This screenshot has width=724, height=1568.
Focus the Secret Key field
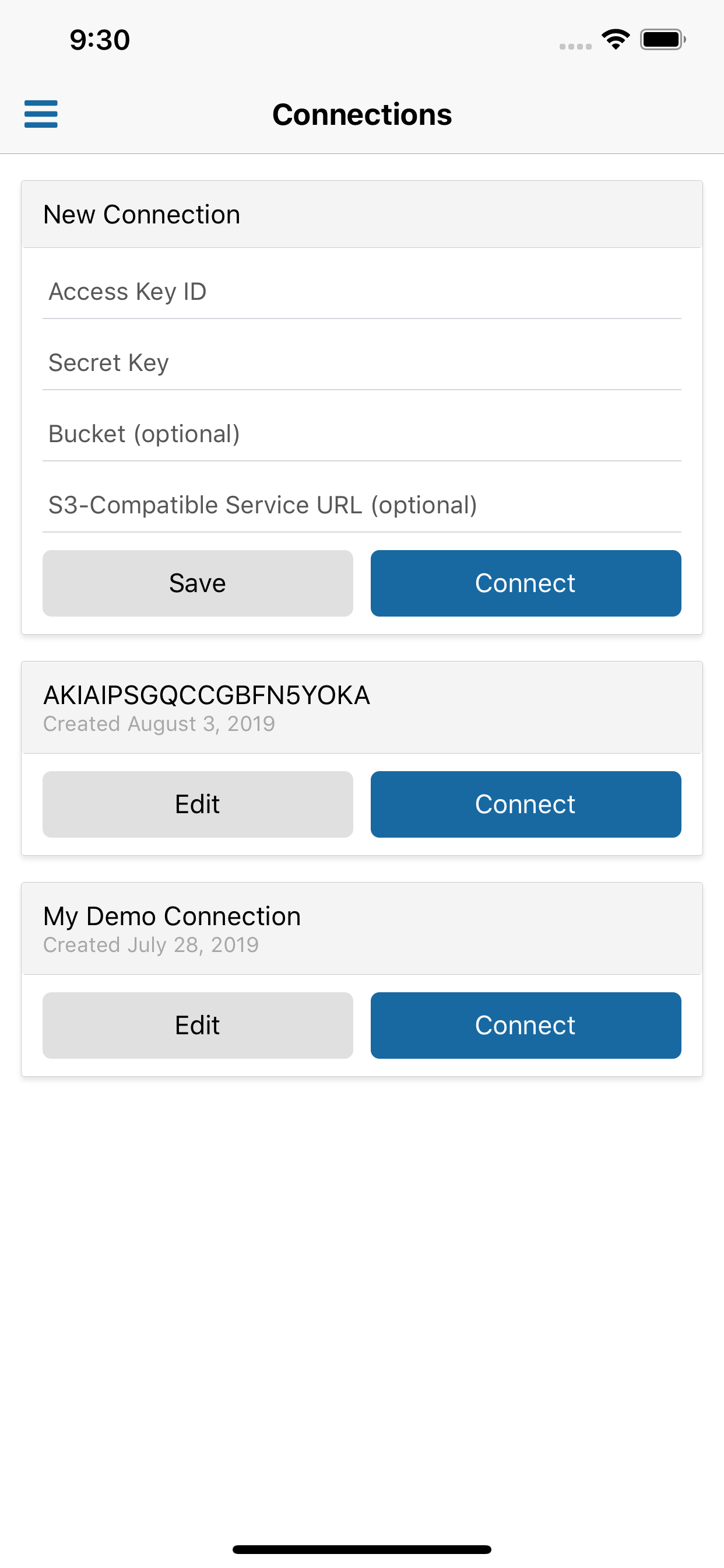pos(362,363)
